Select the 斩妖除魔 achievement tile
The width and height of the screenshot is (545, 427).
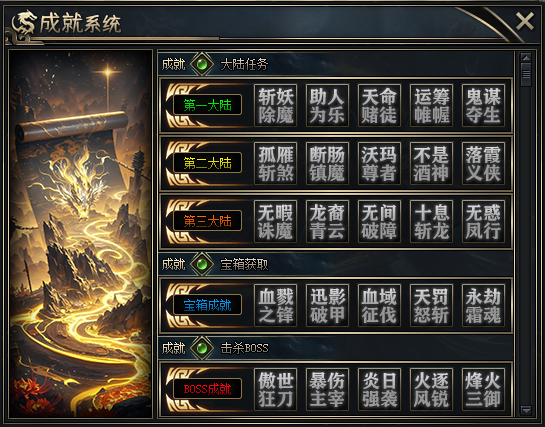click(275, 105)
